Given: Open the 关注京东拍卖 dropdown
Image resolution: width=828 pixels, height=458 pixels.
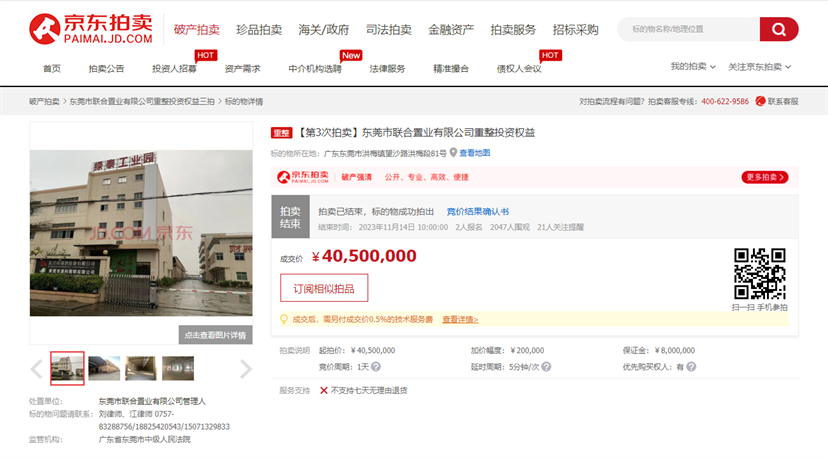Looking at the screenshot, I should (759, 67).
